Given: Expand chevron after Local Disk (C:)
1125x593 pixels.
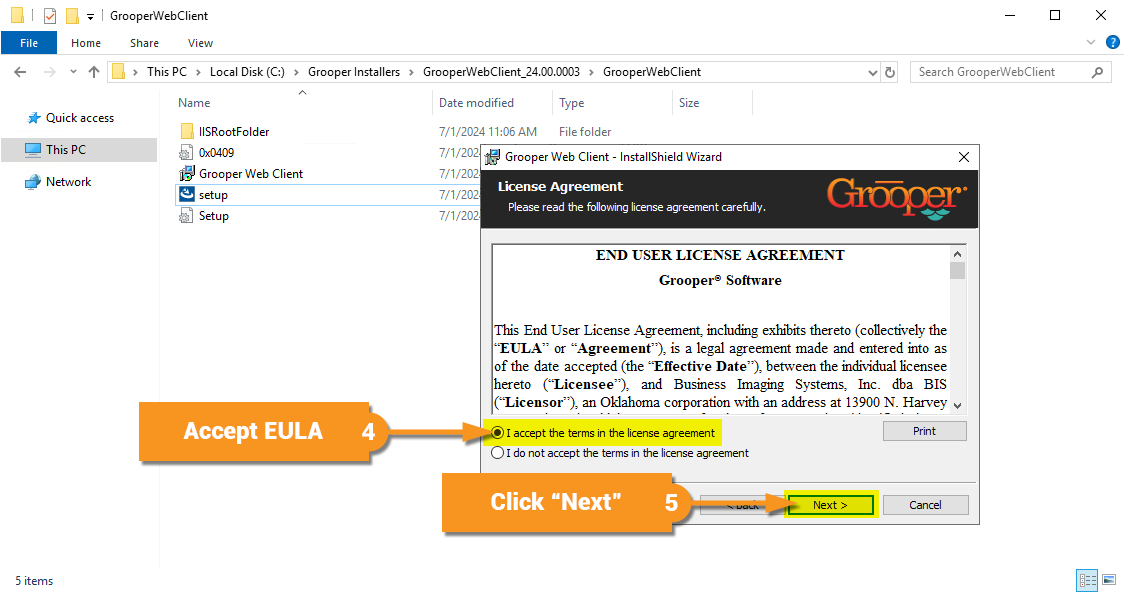Looking at the screenshot, I should [296, 72].
